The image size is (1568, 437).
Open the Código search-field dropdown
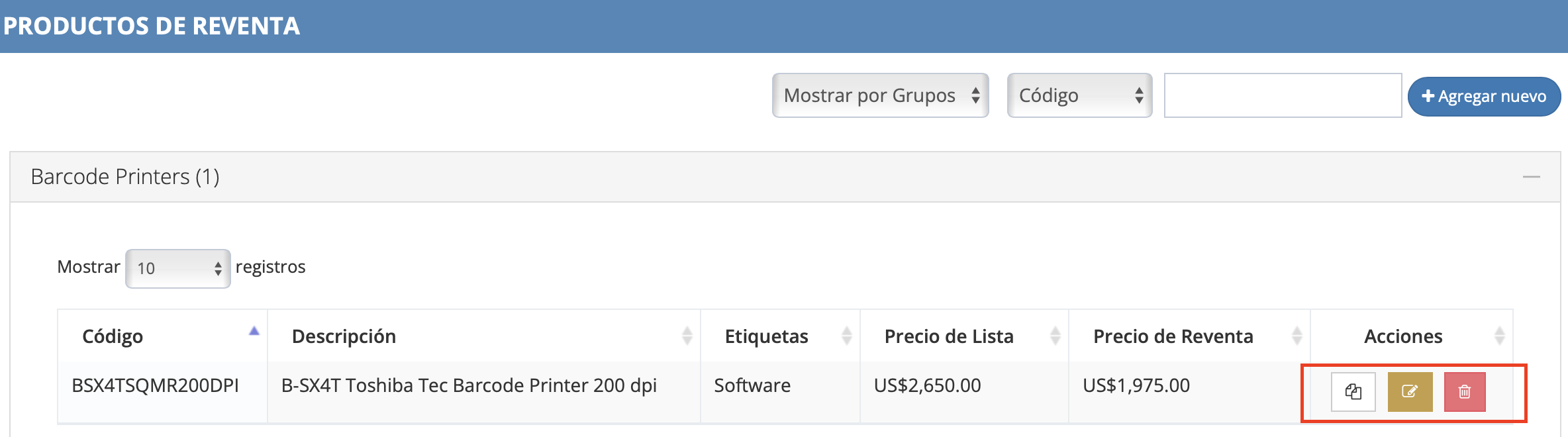point(1079,96)
